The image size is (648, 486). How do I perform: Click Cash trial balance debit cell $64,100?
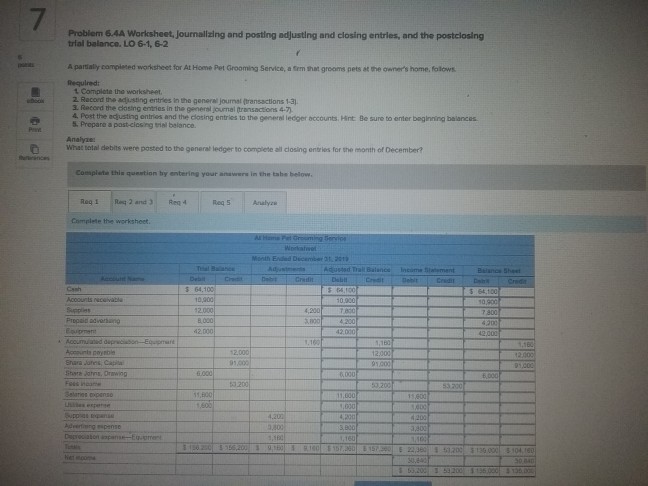click(196, 290)
